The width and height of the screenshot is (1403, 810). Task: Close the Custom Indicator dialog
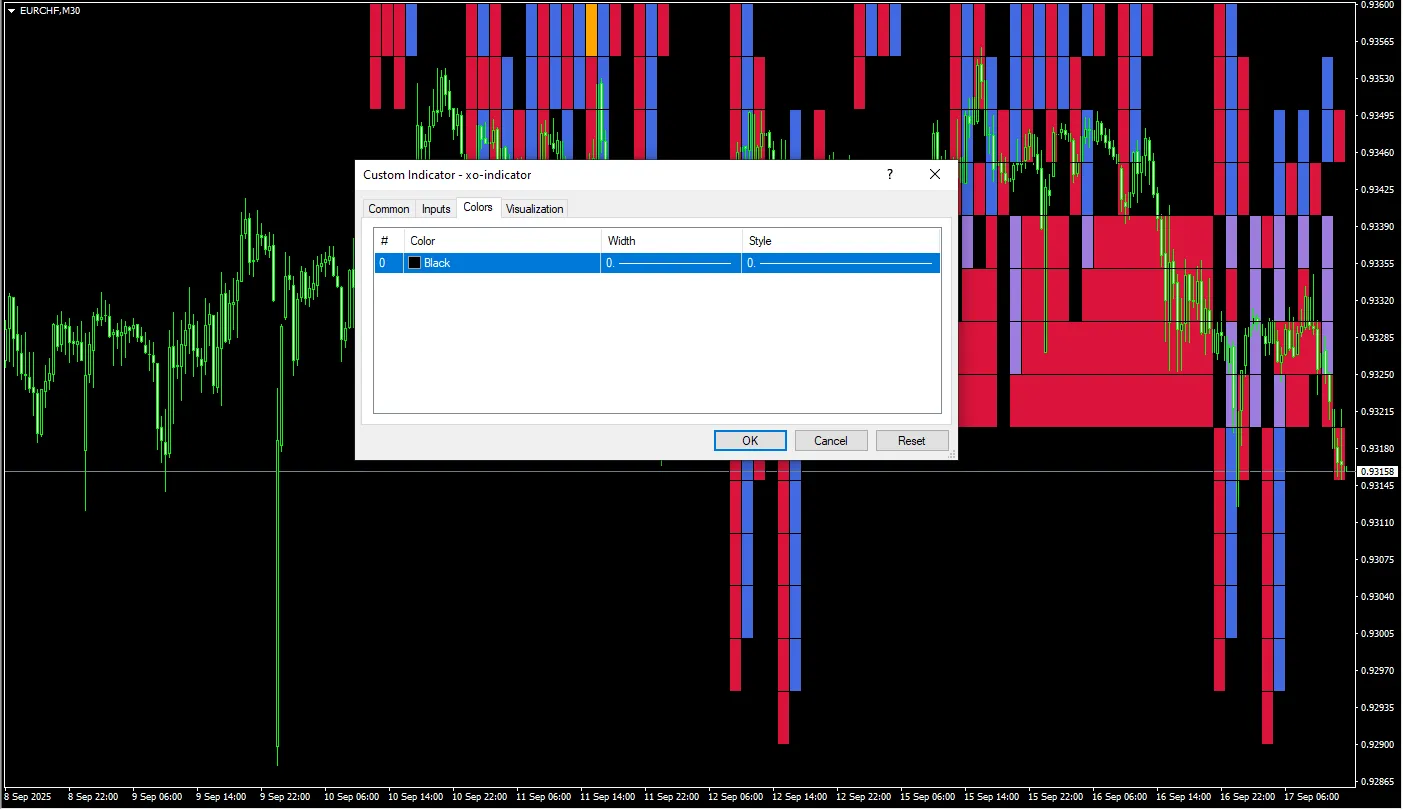click(935, 175)
